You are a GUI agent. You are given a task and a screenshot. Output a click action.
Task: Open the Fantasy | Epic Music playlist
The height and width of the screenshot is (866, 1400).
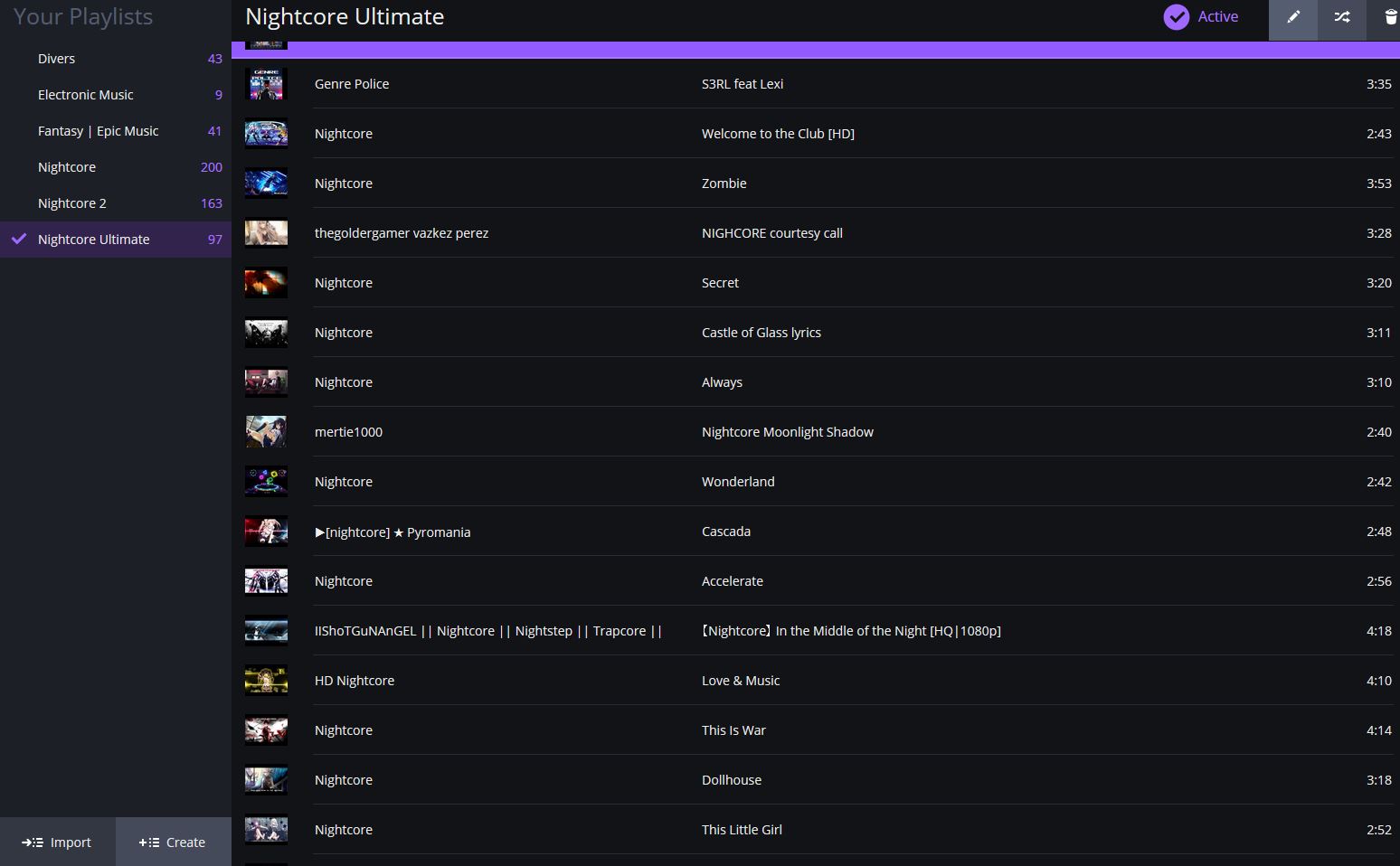pyautogui.click(x=98, y=131)
